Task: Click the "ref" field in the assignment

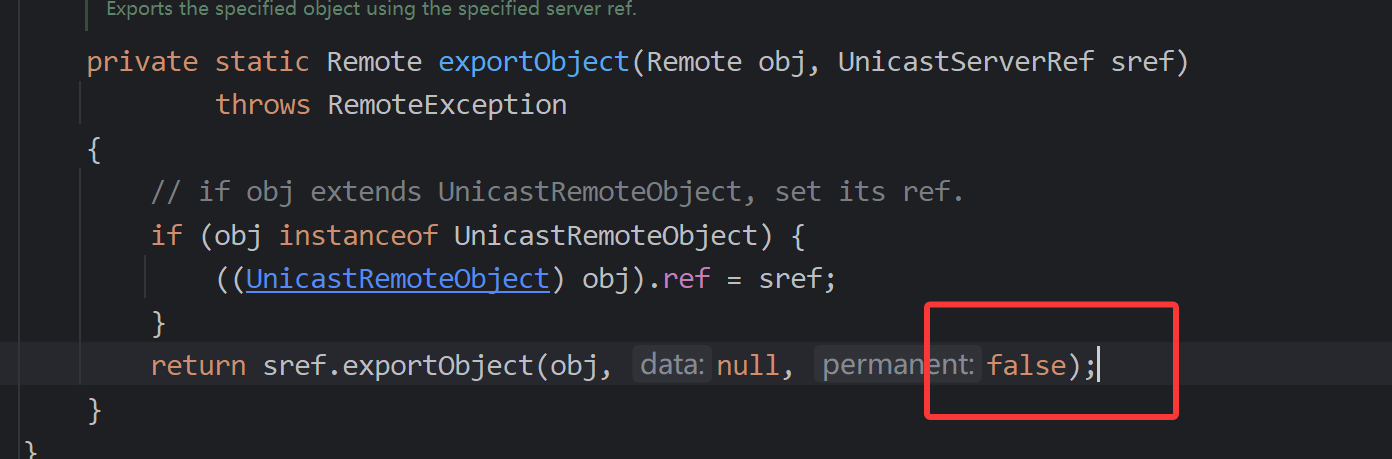Action: [686, 278]
